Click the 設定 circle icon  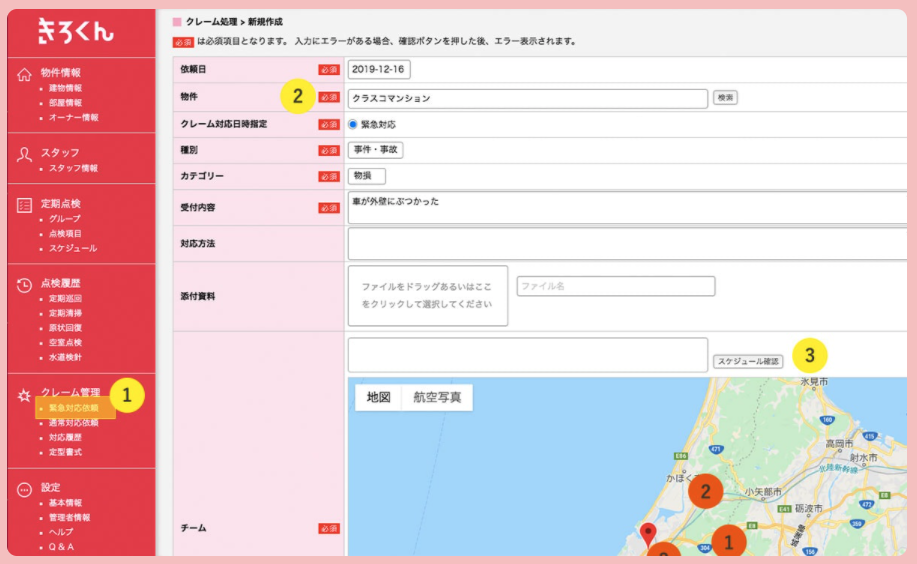tap(24, 490)
